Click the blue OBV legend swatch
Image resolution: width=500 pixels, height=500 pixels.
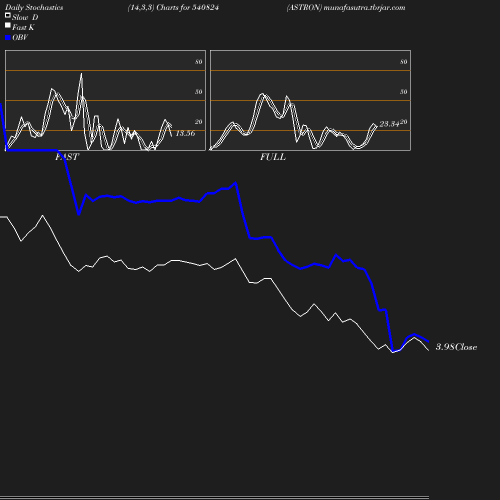[8, 38]
